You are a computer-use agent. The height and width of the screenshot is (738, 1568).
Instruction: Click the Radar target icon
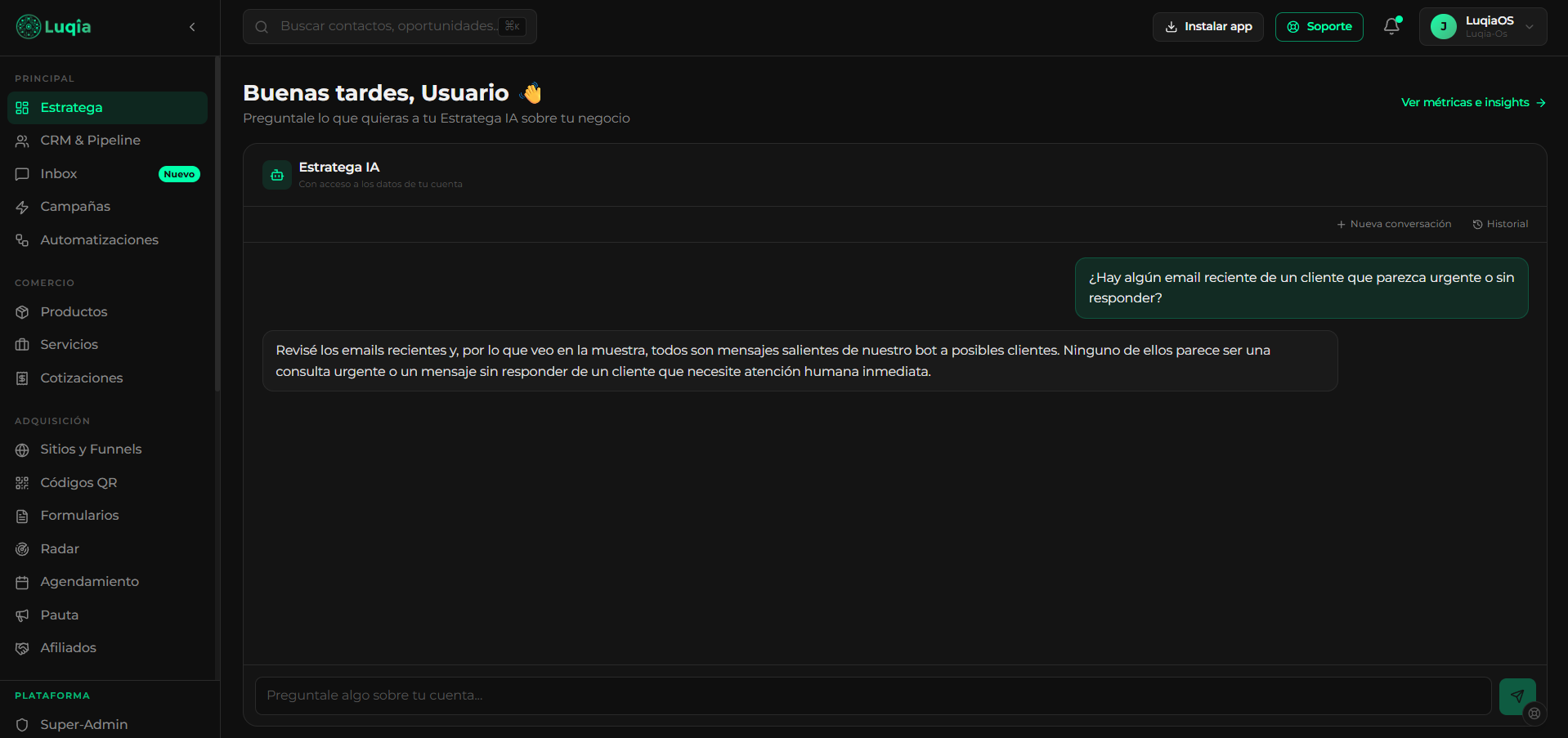pos(22,549)
